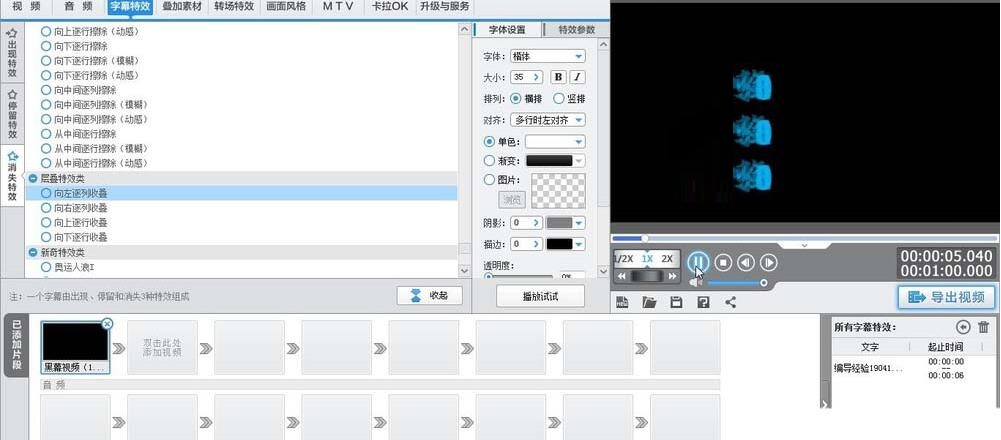Click the volume slider handle
Screen dimensions: 1001x440
(x=764, y=282)
